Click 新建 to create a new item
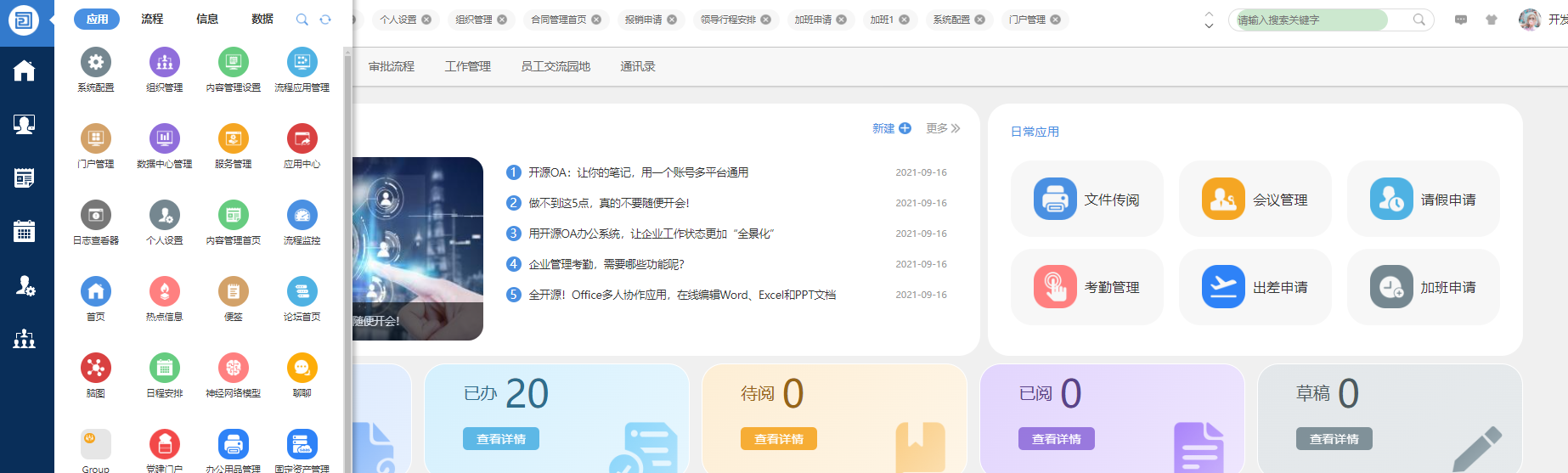1568x473 pixels. (891, 128)
